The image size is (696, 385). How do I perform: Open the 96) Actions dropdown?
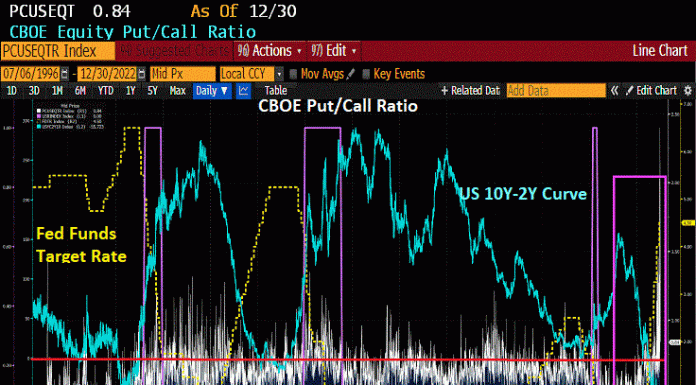[x=269, y=51]
